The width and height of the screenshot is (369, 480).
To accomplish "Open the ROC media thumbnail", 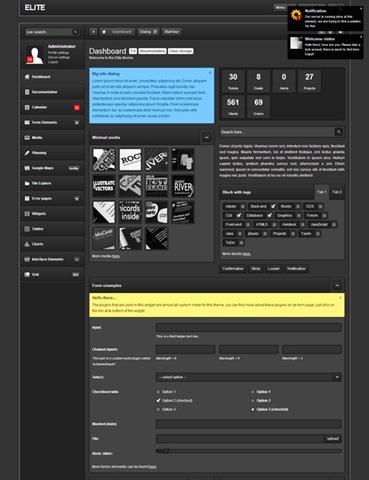I will click(x=130, y=160).
